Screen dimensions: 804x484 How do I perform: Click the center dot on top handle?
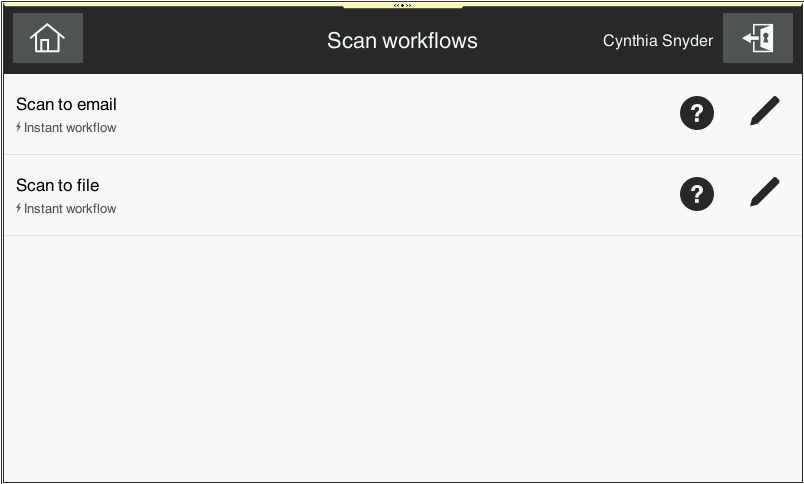point(402,5)
